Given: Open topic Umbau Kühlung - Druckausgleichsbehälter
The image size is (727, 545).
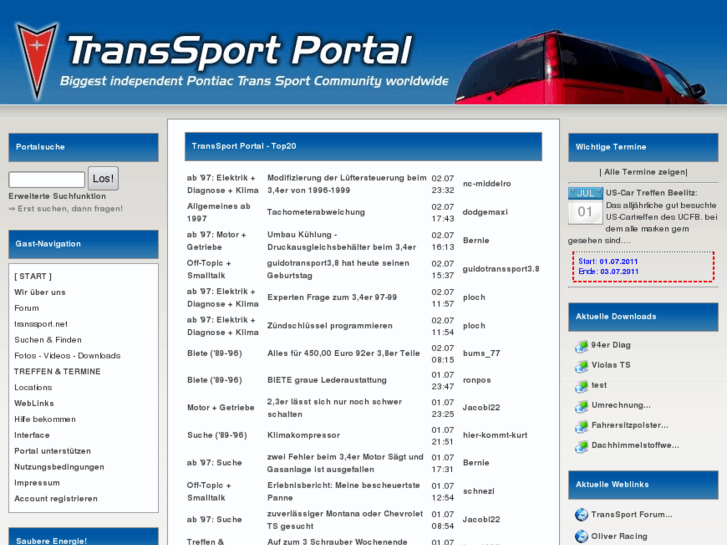Looking at the screenshot, I should click(341, 241).
